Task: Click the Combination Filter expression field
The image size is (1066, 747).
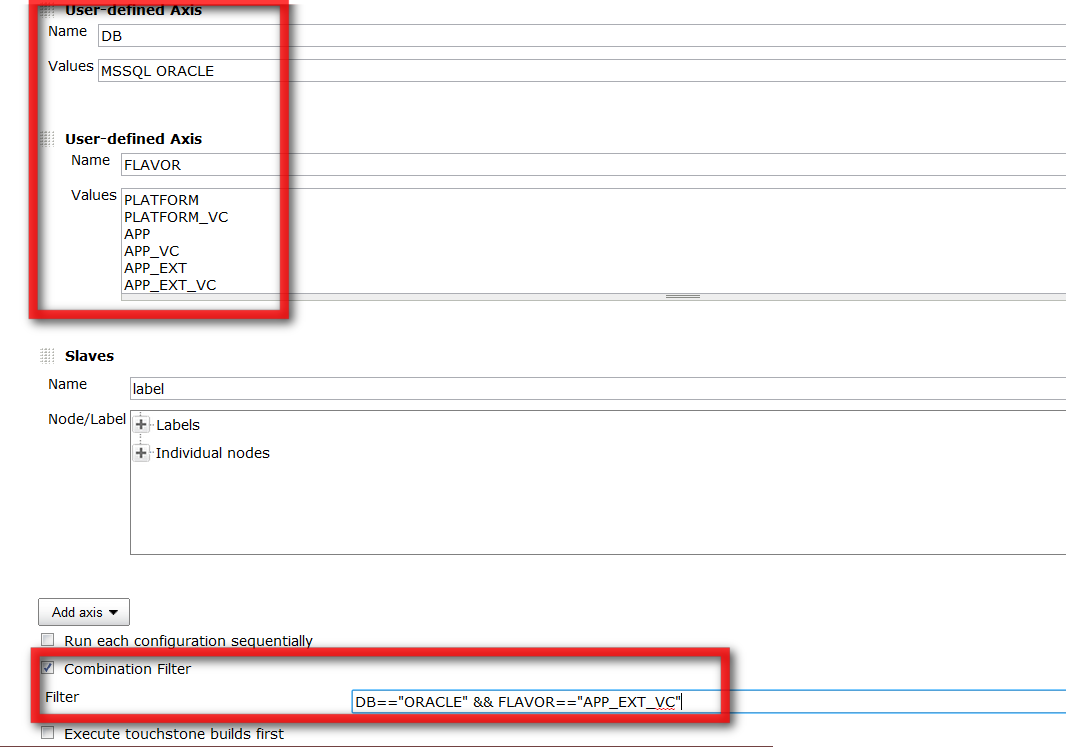Action: tap(708, 701)
